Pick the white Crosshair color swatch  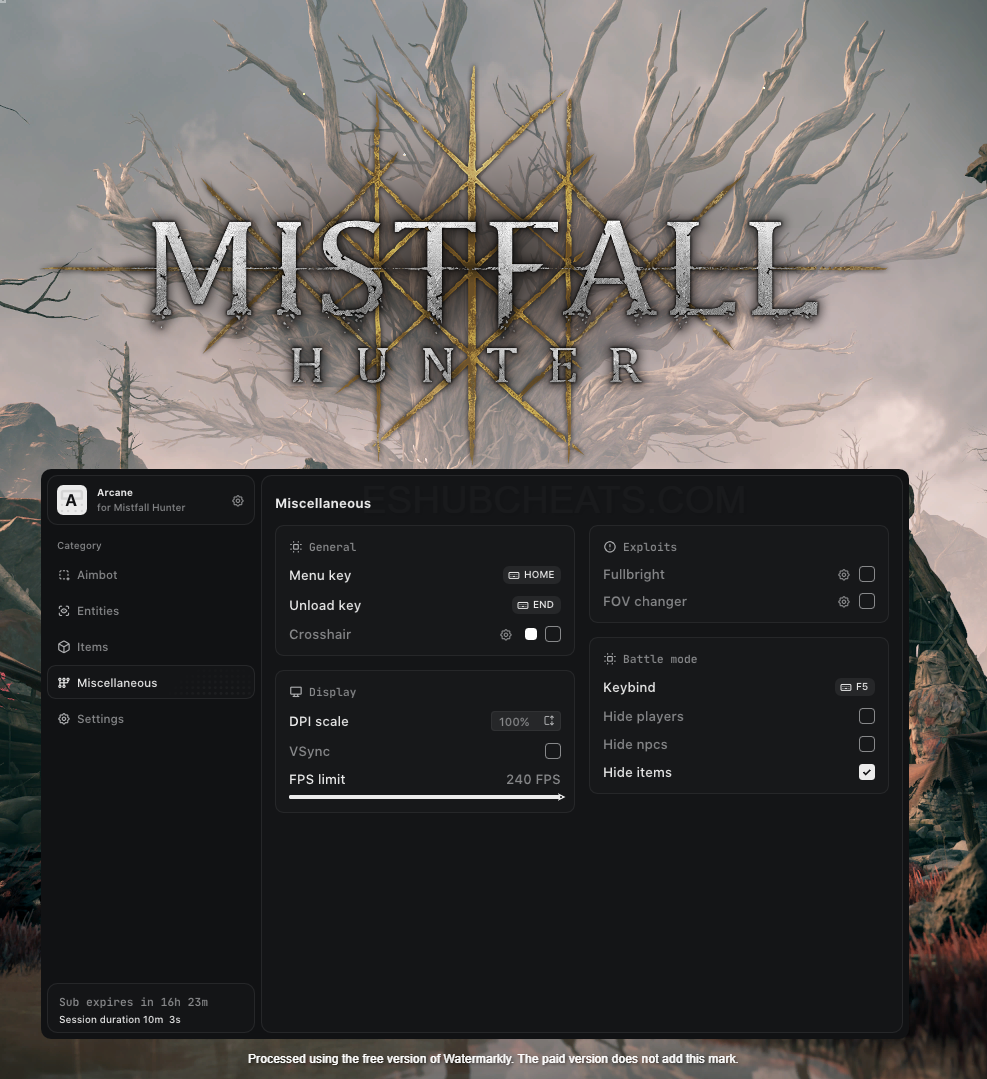[531, 634]
